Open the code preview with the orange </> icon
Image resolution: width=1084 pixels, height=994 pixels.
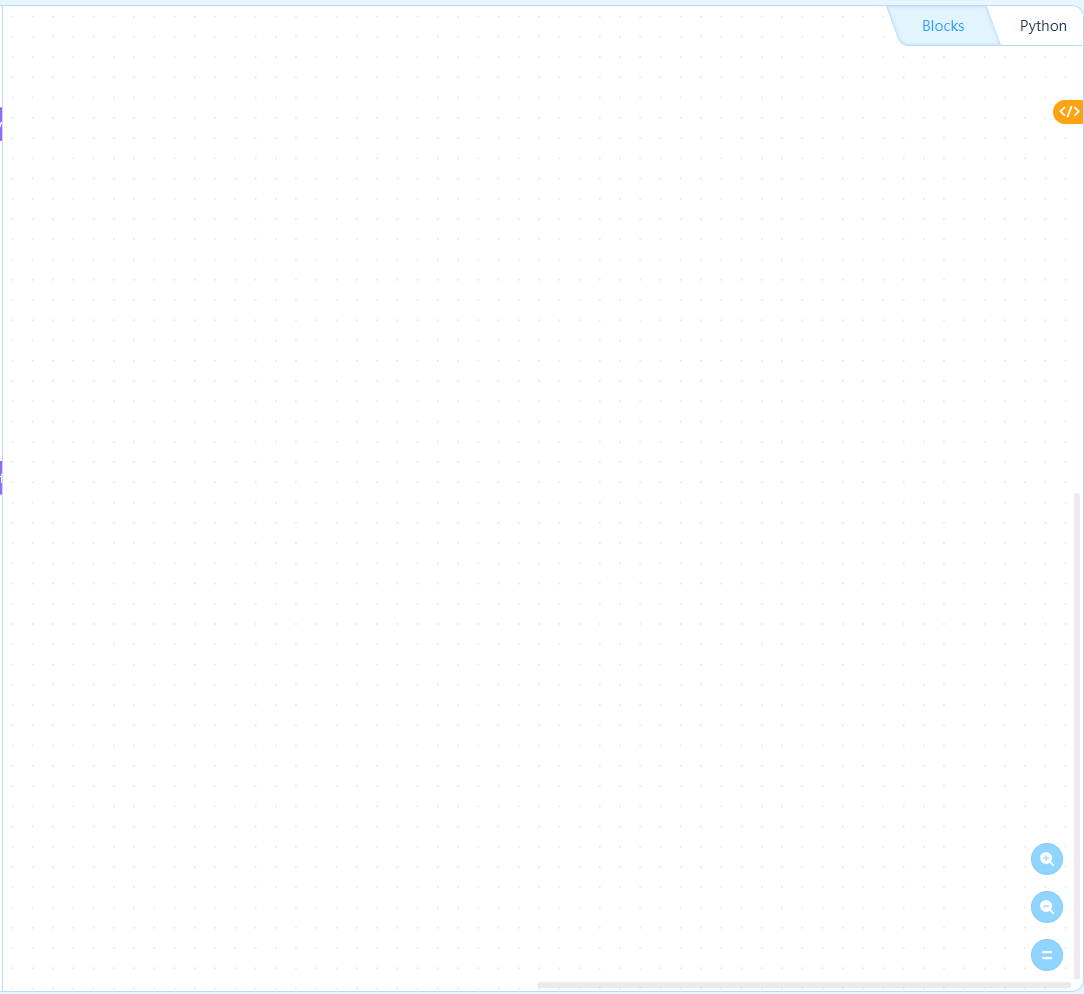(1068, 111)
